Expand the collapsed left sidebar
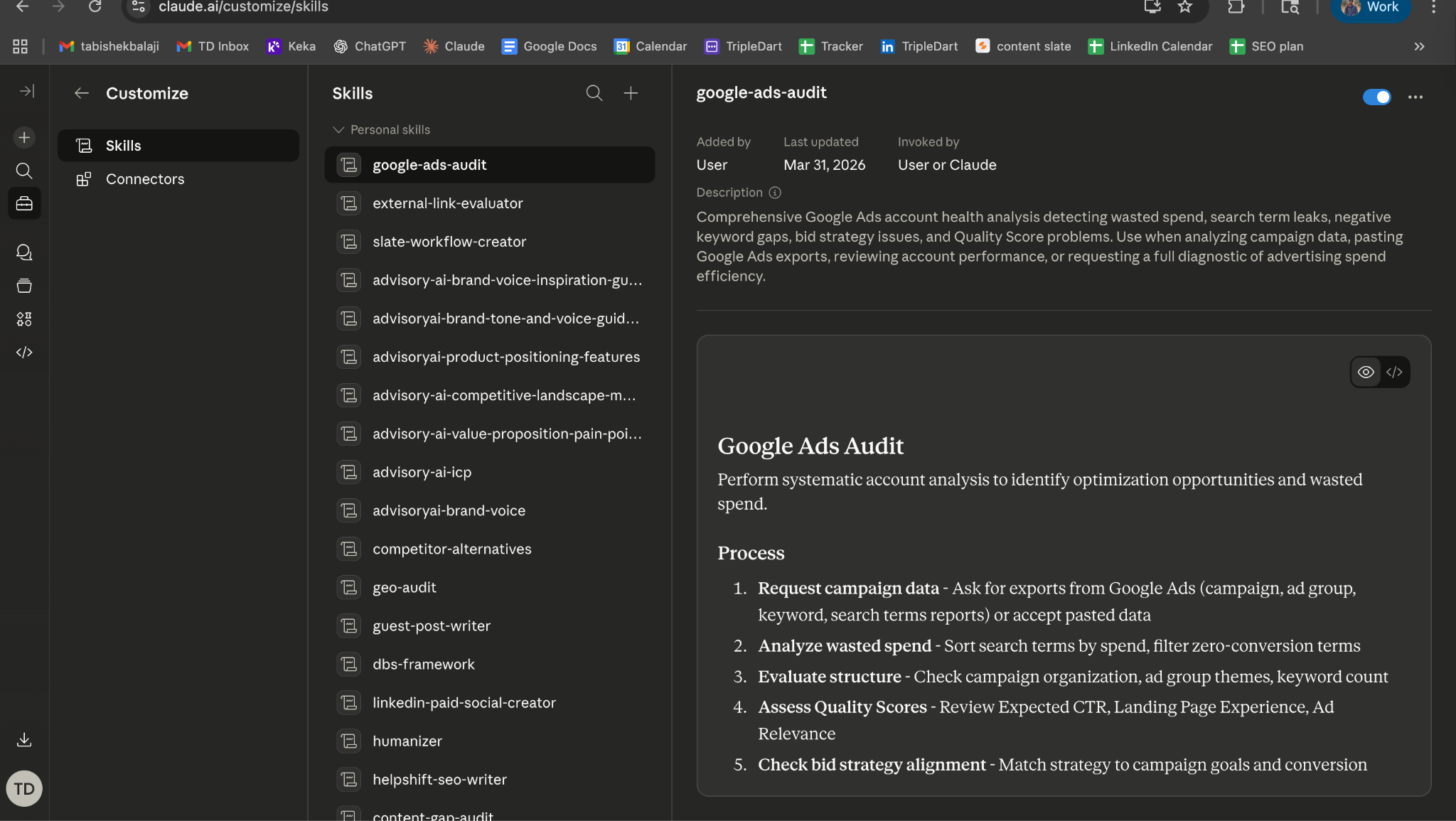Screen dimensions: 1456x821 [26, 91]
